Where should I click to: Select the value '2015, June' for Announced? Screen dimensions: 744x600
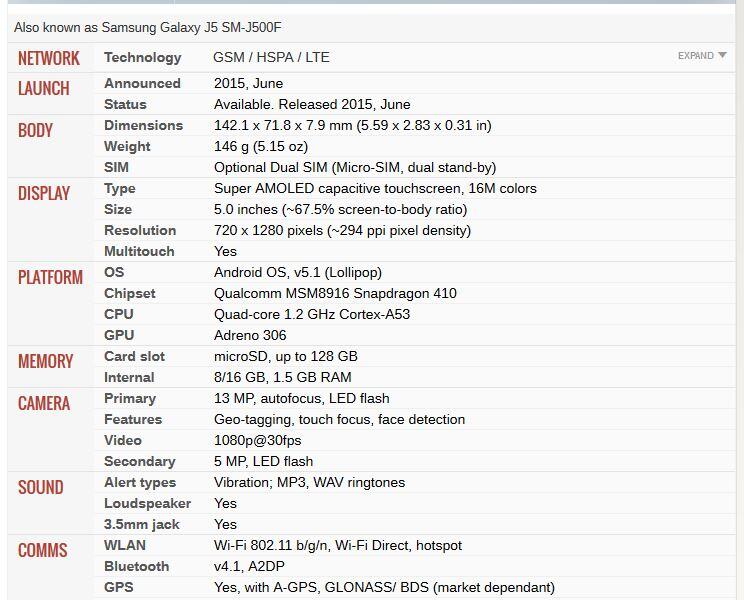point(249,83)
